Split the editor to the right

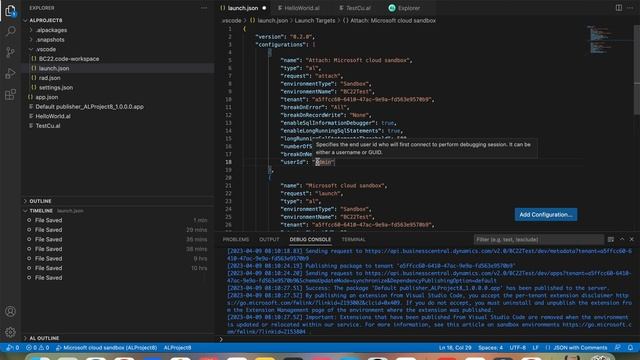(x=619, y=8)
